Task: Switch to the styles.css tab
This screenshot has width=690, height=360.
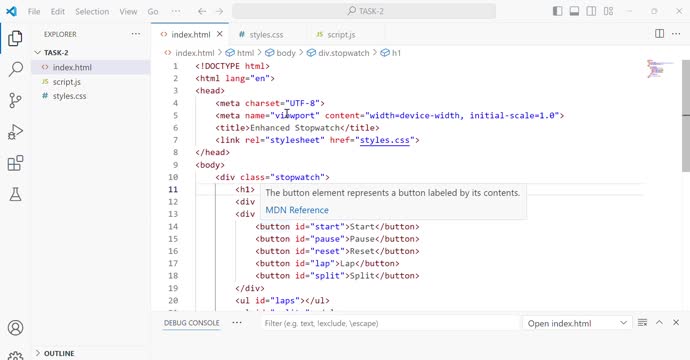Action: (261, 35)
